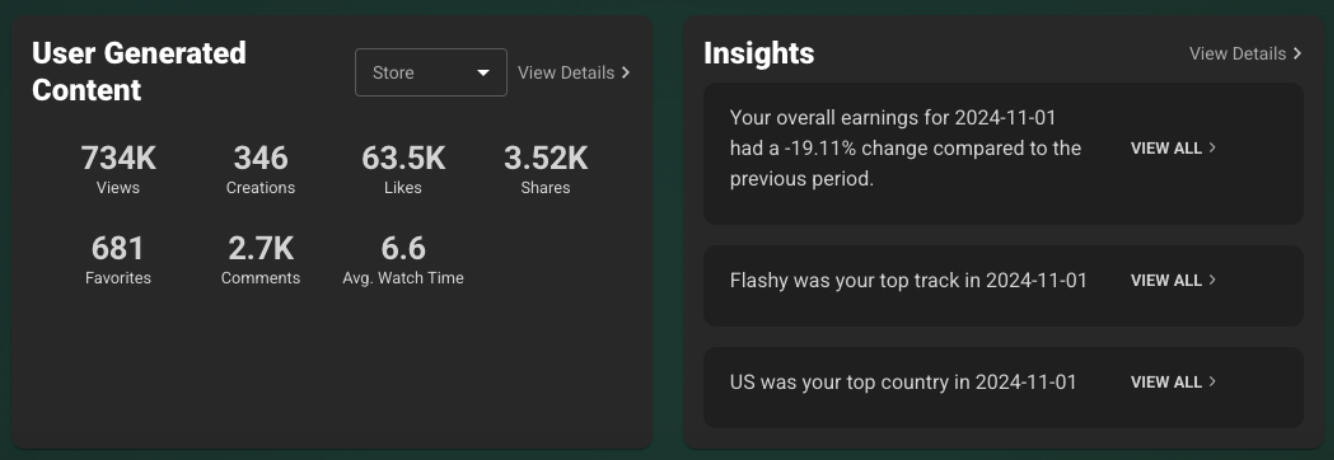Select the 346 Creations statistic

tap(260, 168)
